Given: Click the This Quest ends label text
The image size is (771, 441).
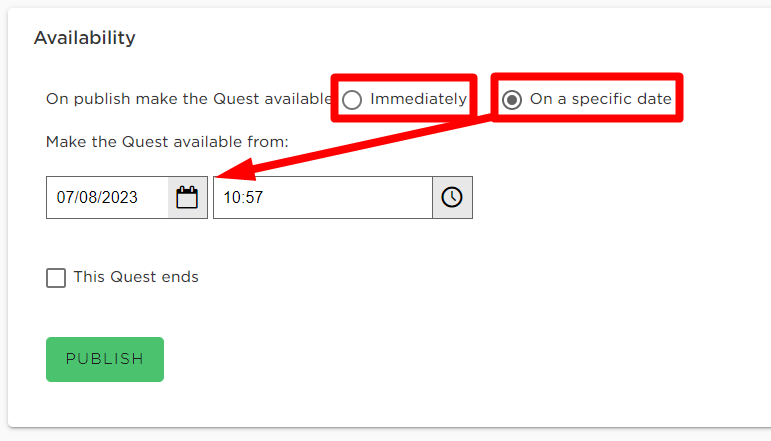Looking at the screenshot, I should 136,277.
